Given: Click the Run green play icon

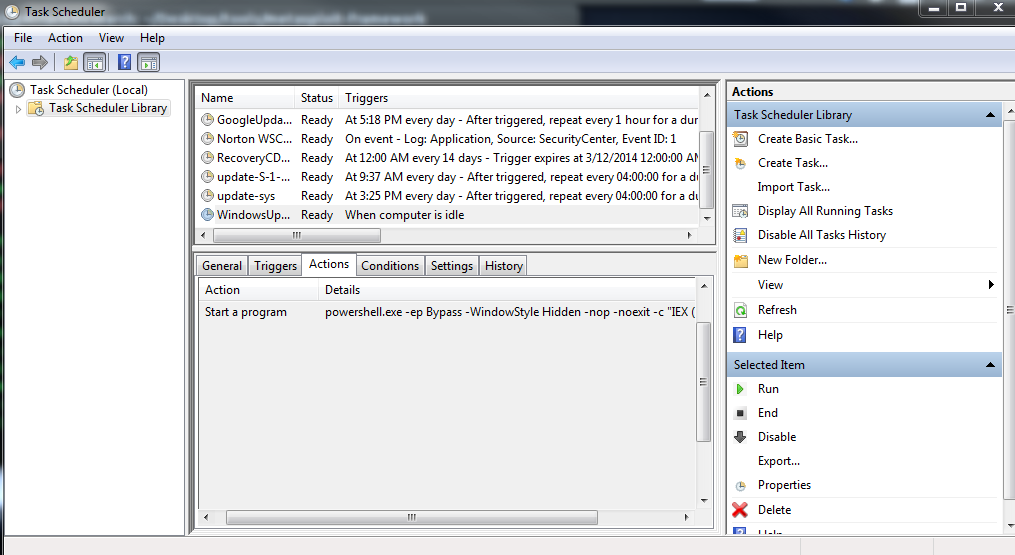Looking at the screenshot, I should 740,389.
